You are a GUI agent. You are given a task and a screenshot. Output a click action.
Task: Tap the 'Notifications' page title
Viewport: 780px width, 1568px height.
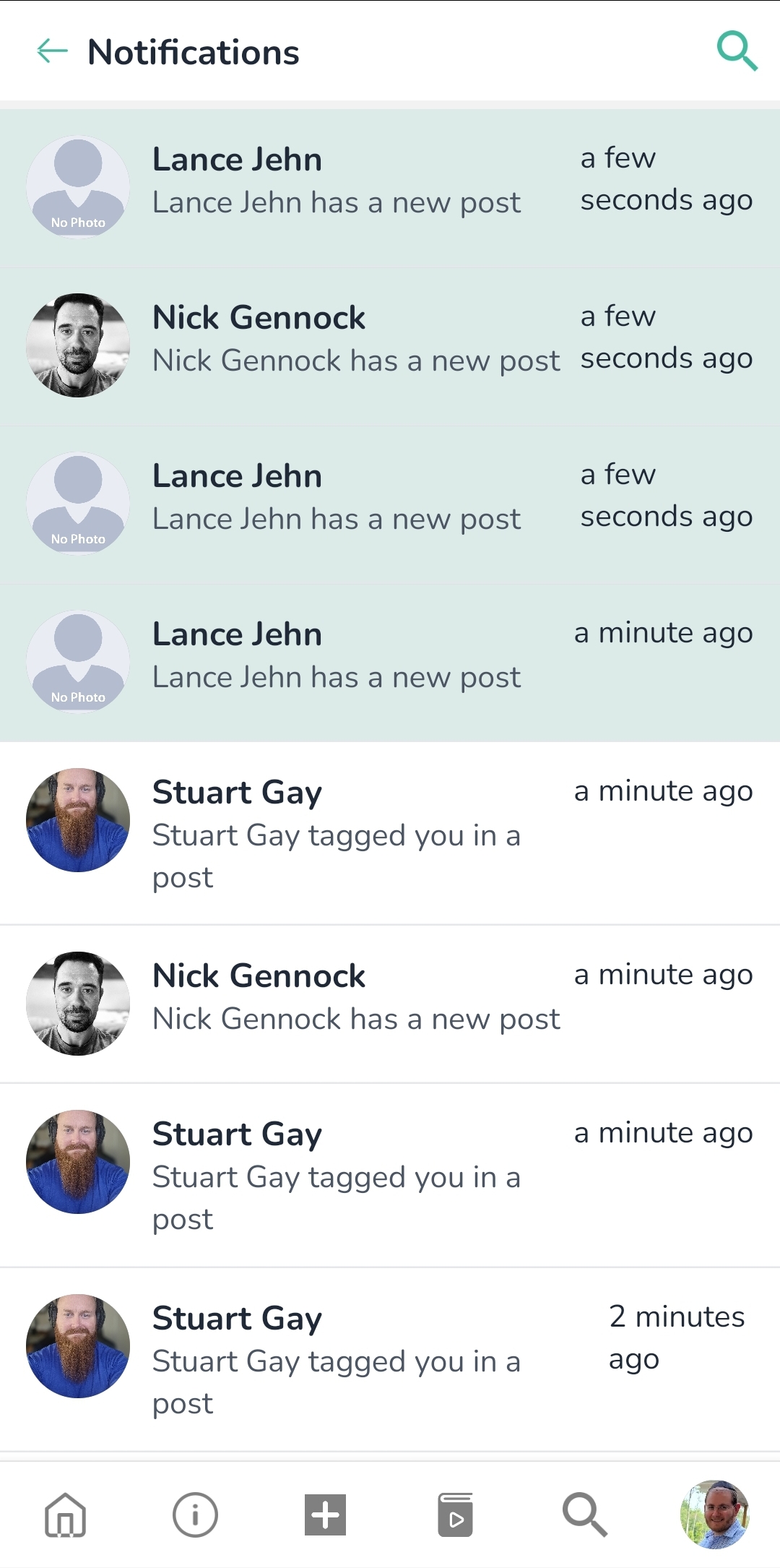[194, 52]
